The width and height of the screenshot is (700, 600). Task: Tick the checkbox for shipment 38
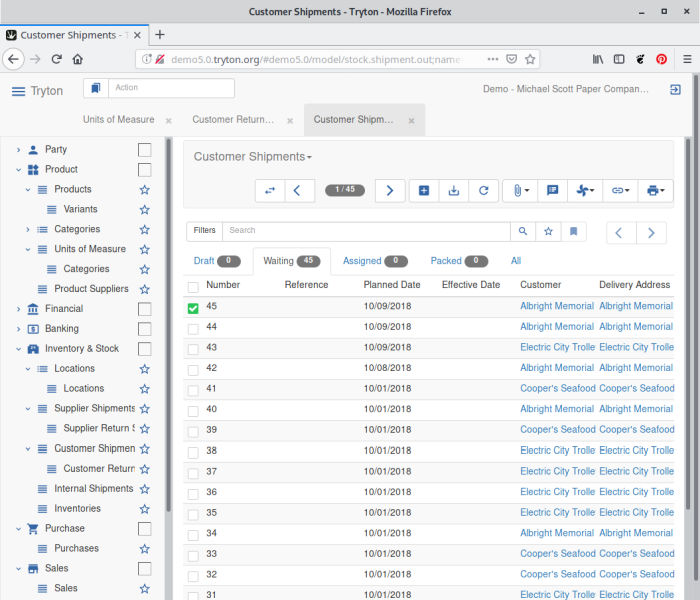[x=193, y=453]
